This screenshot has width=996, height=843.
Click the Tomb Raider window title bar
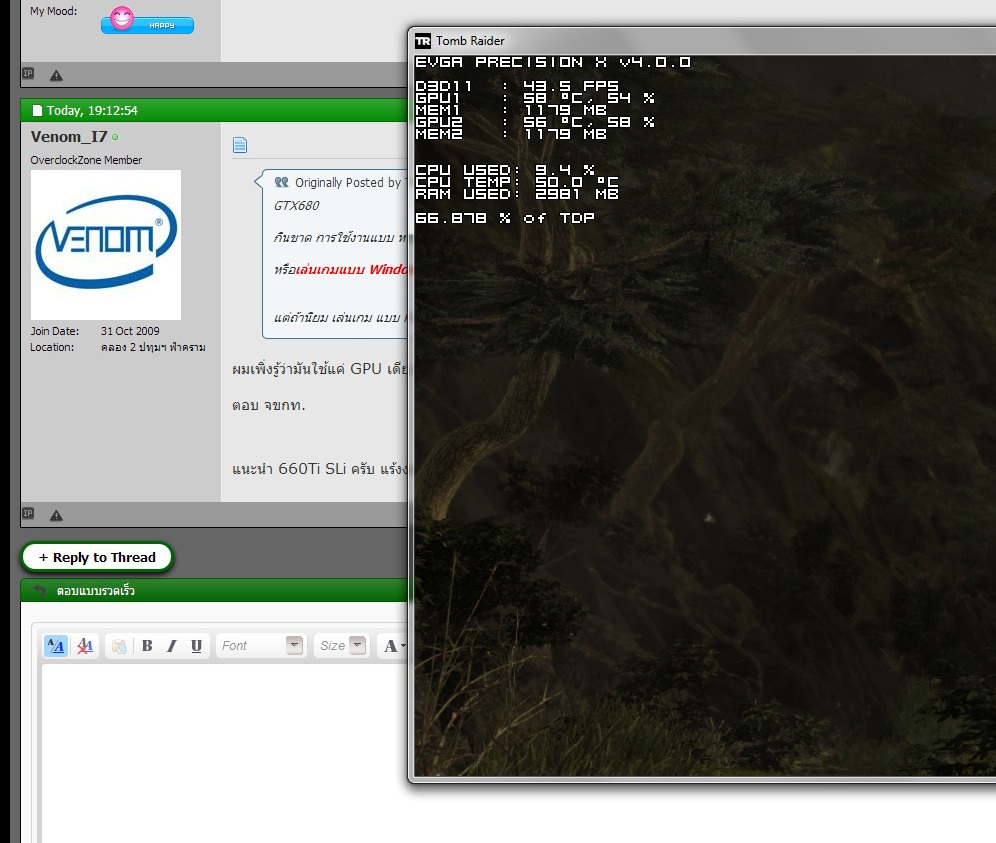tap(702, 41)
